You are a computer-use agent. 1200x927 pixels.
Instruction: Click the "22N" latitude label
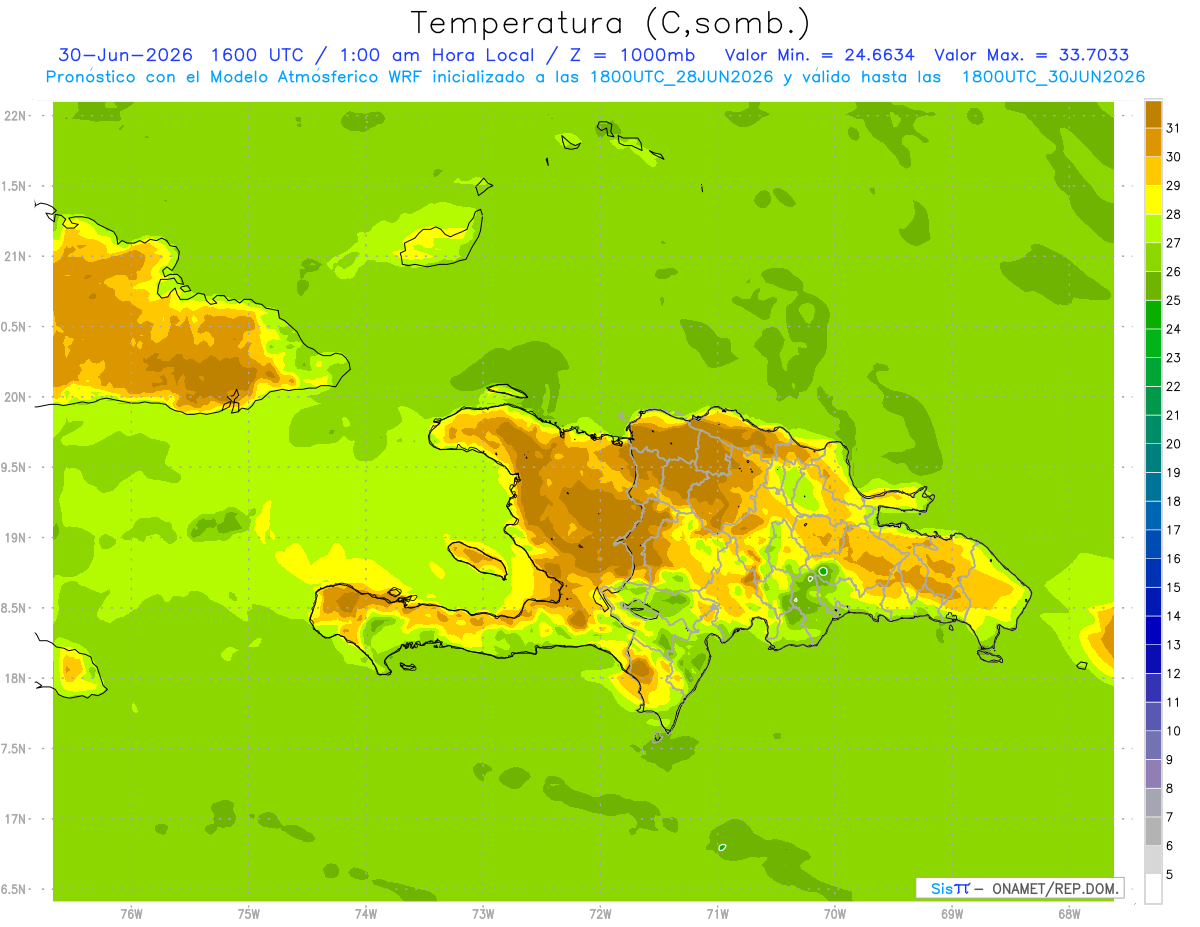(x=16, y=115)
